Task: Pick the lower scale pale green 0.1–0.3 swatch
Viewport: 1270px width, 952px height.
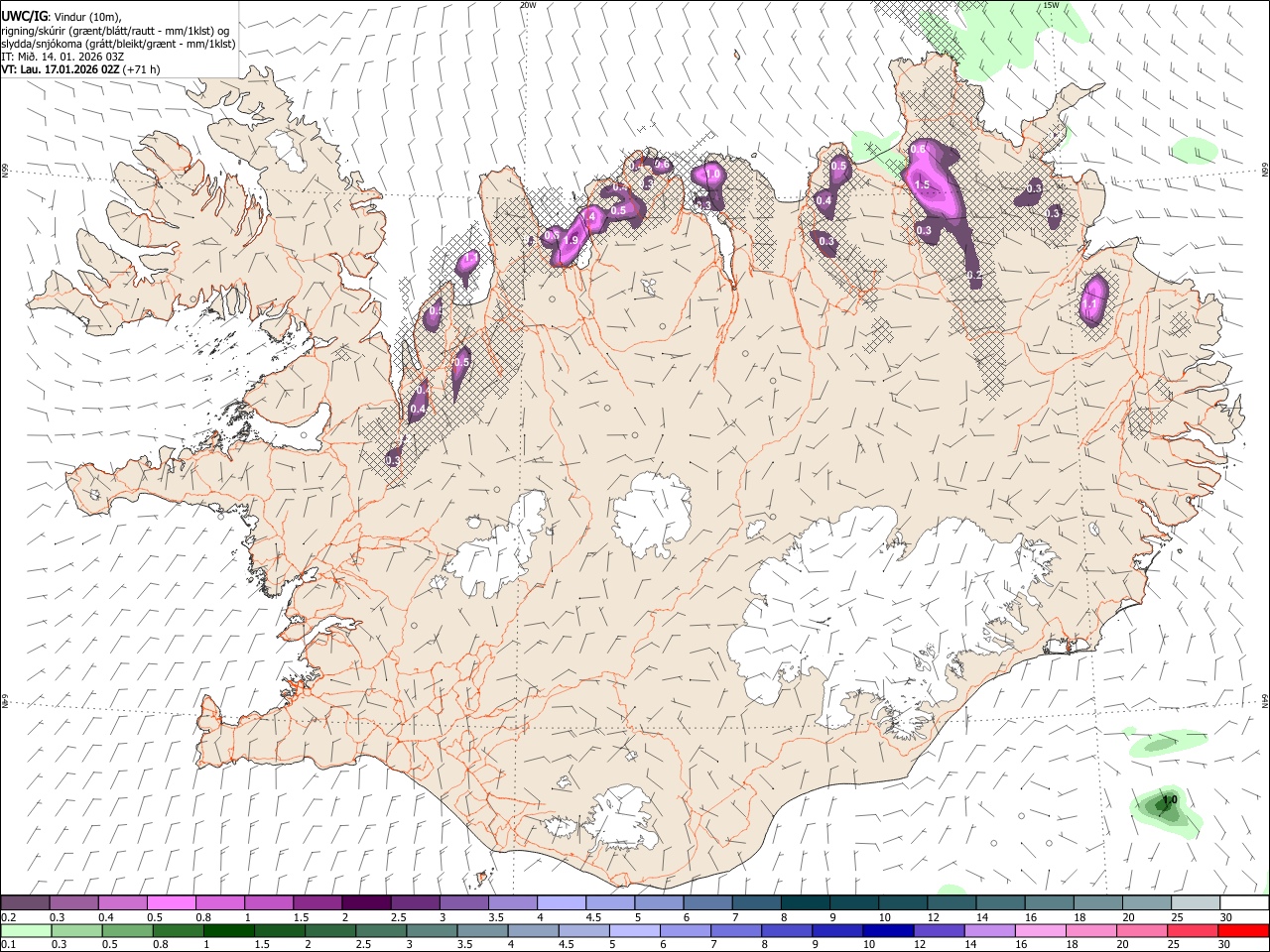Action: [26, 930]
